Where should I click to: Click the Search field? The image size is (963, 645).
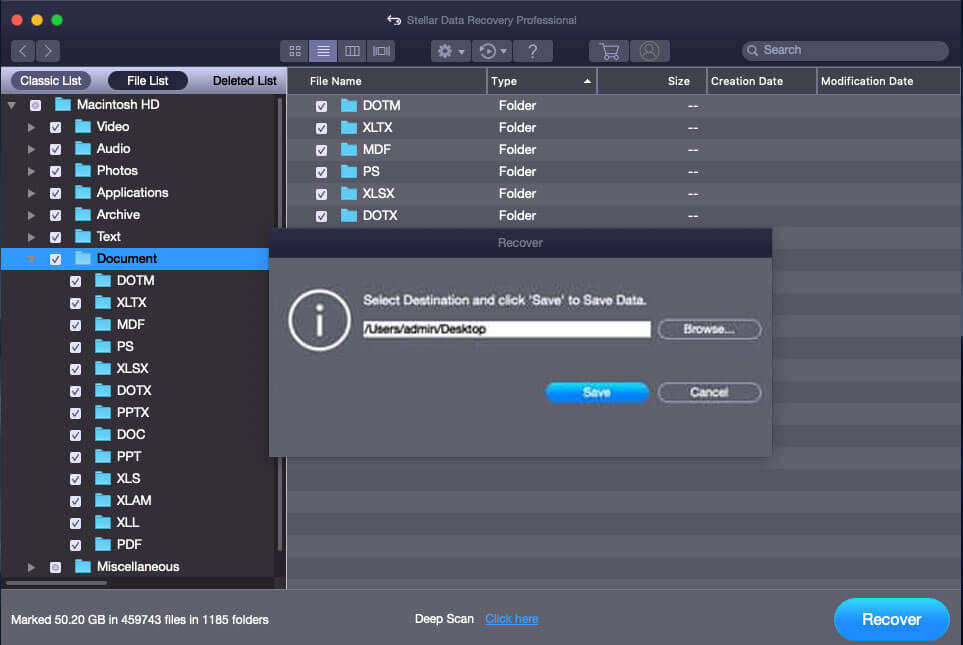(x=845, y=50)
